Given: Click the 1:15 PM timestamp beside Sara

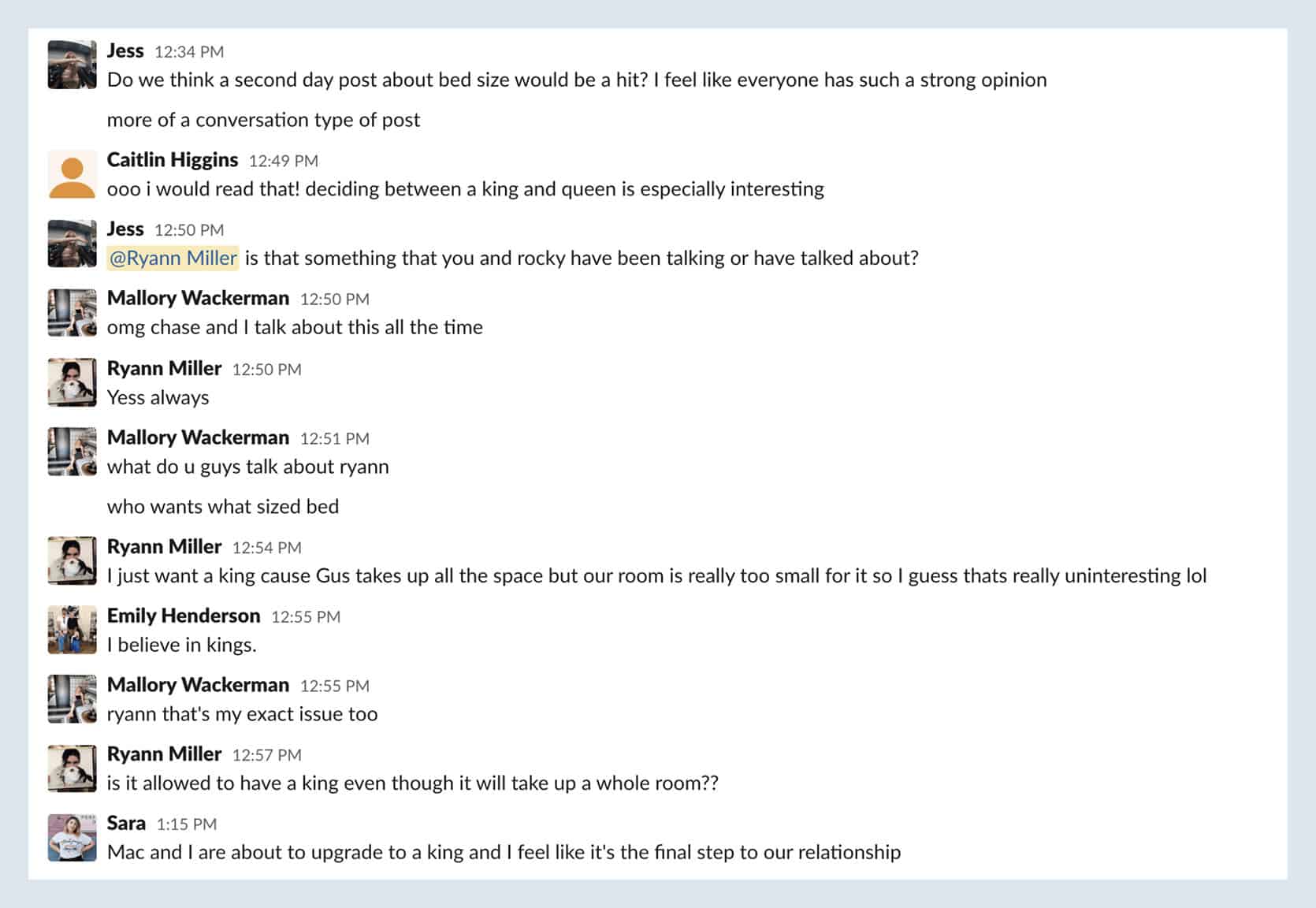Looking at the screenshot, I should (x=187, y=824).
